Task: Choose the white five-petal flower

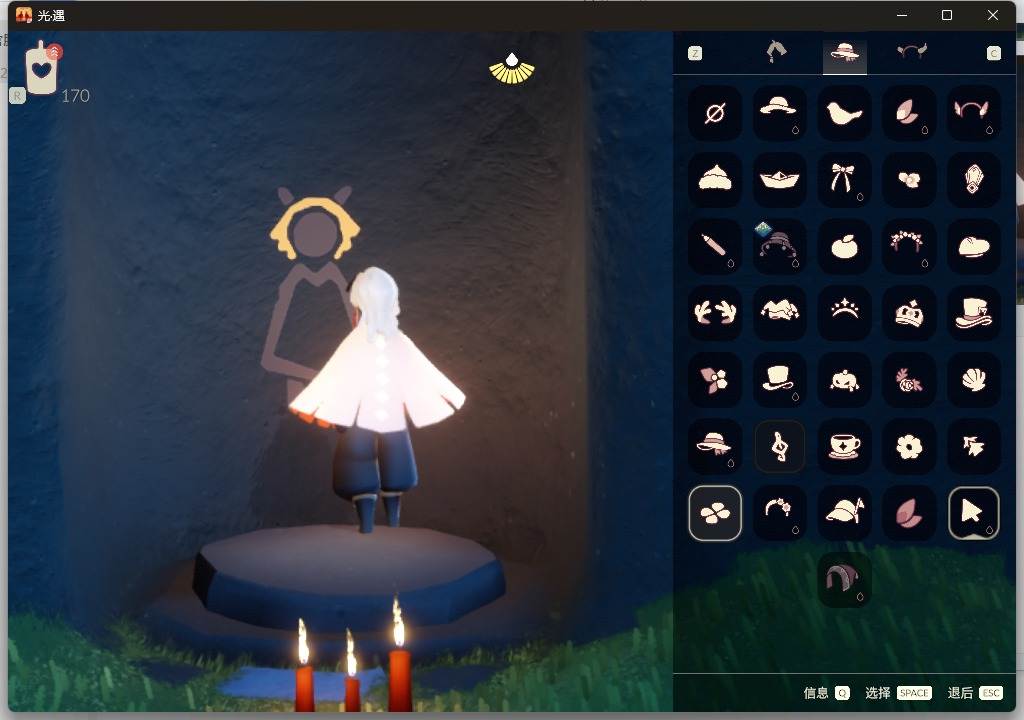Action: [x=908, y=446]
